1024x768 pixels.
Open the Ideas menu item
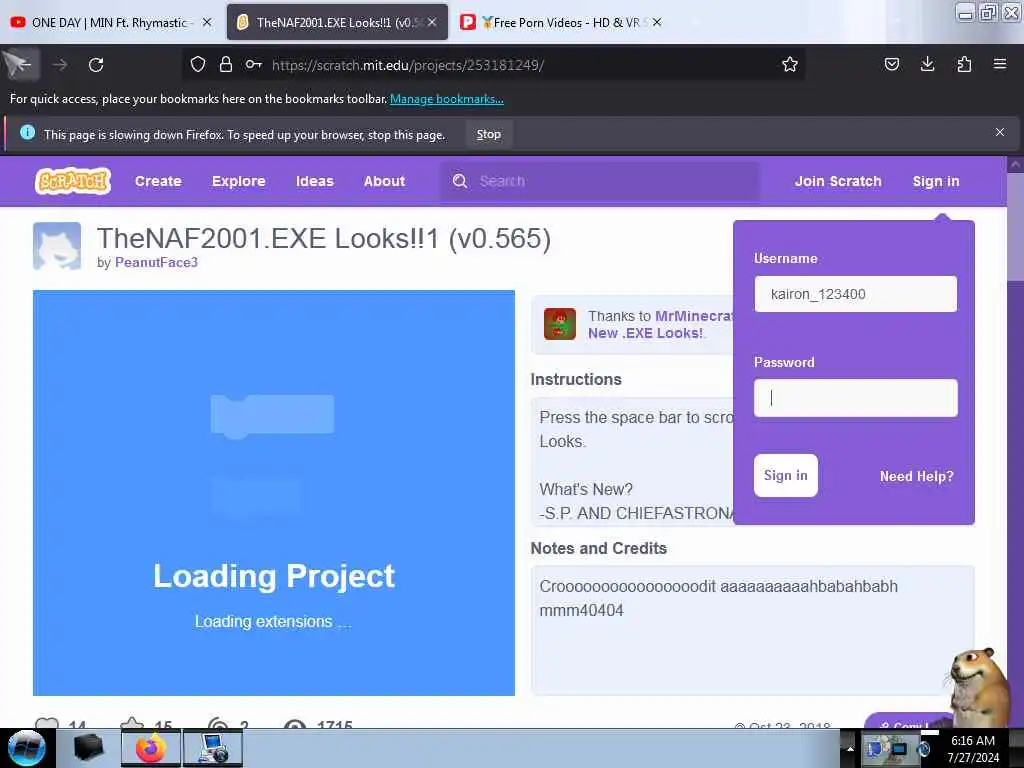point(315,181)
